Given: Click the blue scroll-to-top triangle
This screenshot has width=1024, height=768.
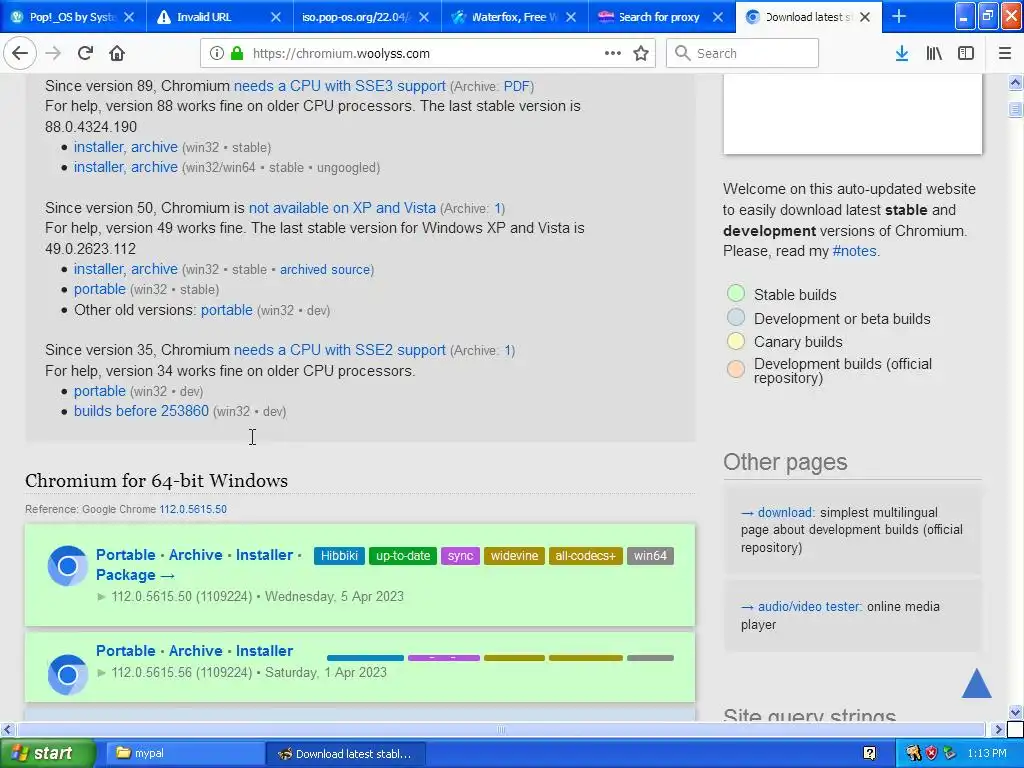Looking at the screenshot, I should (x=976, y=683).
